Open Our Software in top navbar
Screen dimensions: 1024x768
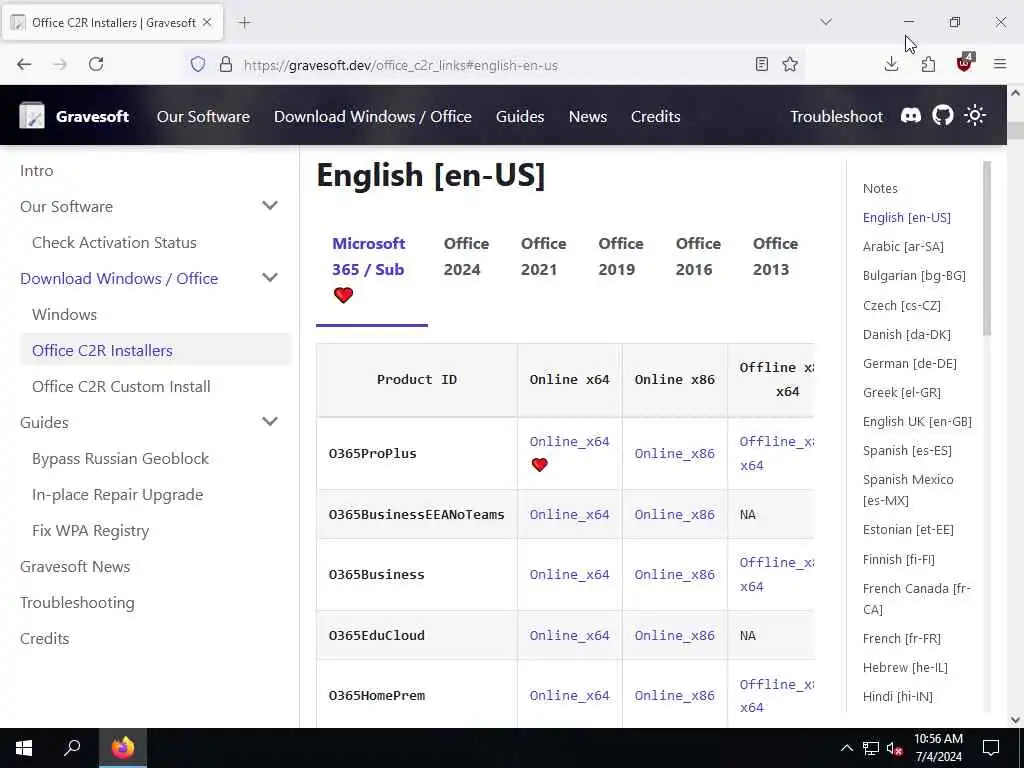pyautogui.click(x=203, y=116)
